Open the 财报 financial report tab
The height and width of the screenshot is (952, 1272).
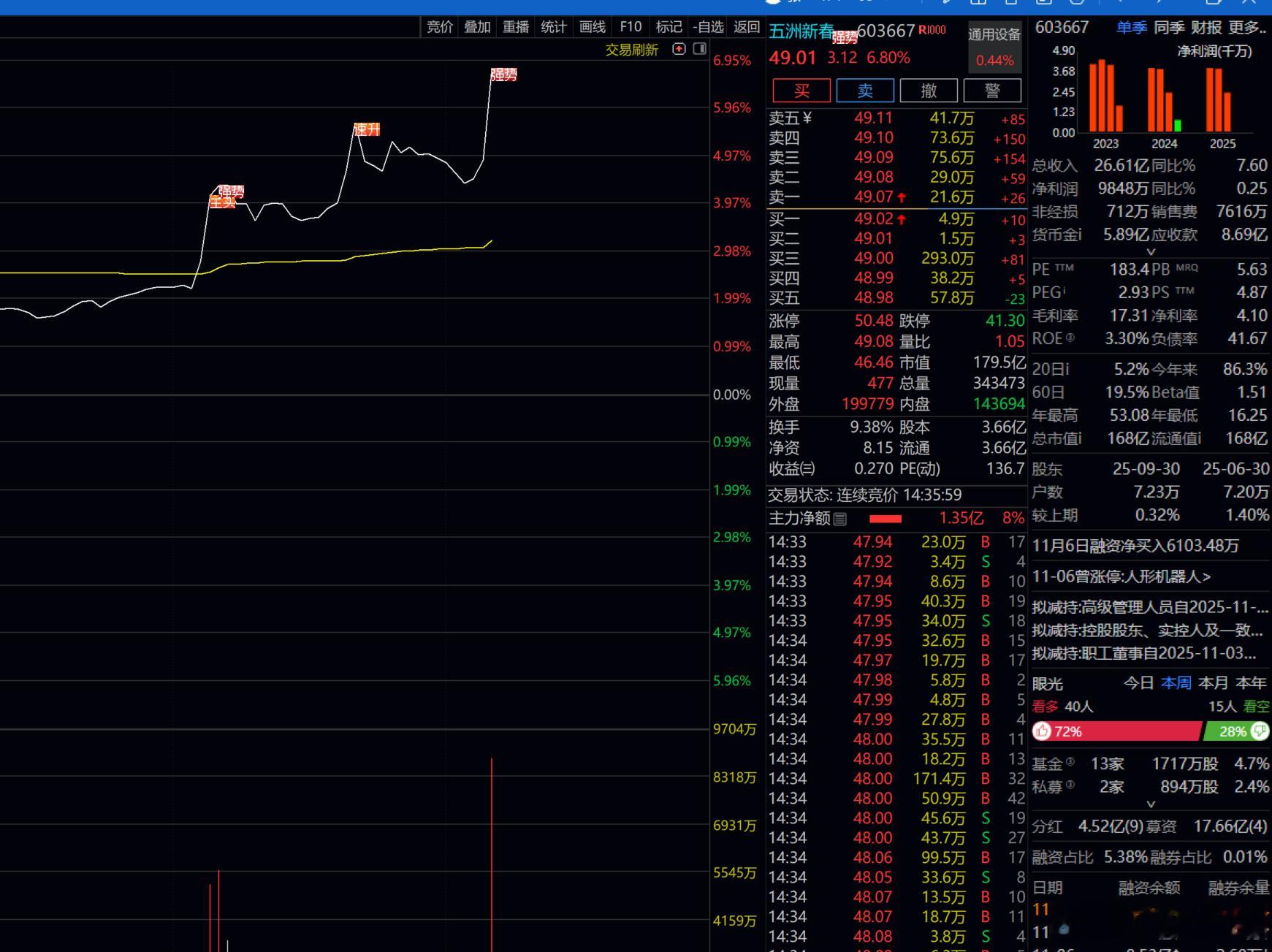pos(1206,27)
